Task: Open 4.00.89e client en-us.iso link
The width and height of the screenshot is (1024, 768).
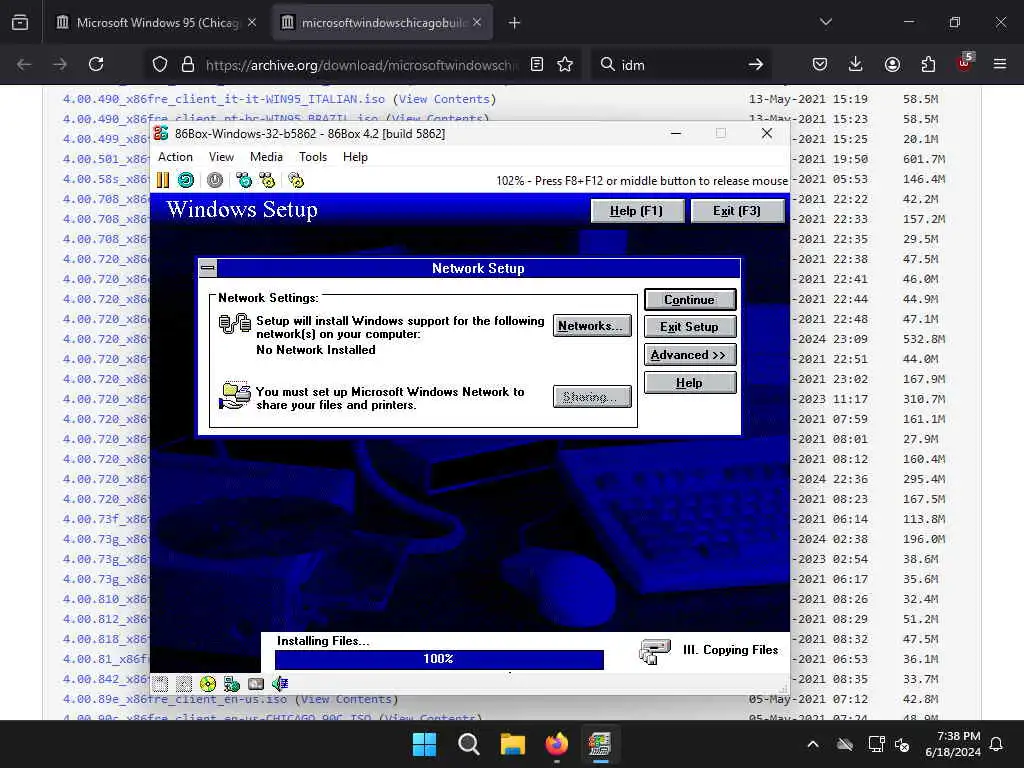Action: [174, 699]
